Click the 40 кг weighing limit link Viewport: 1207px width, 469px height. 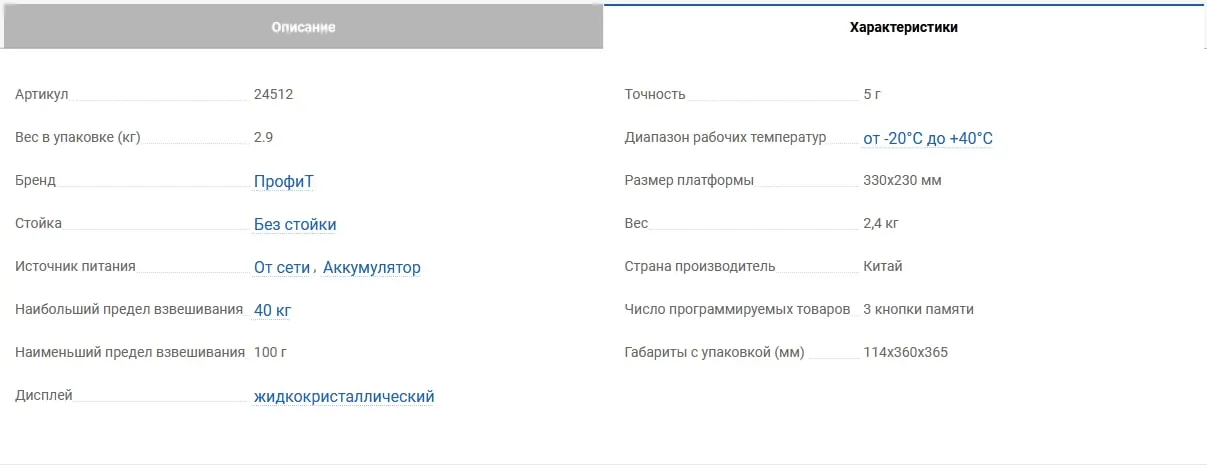tap(272, 310)
